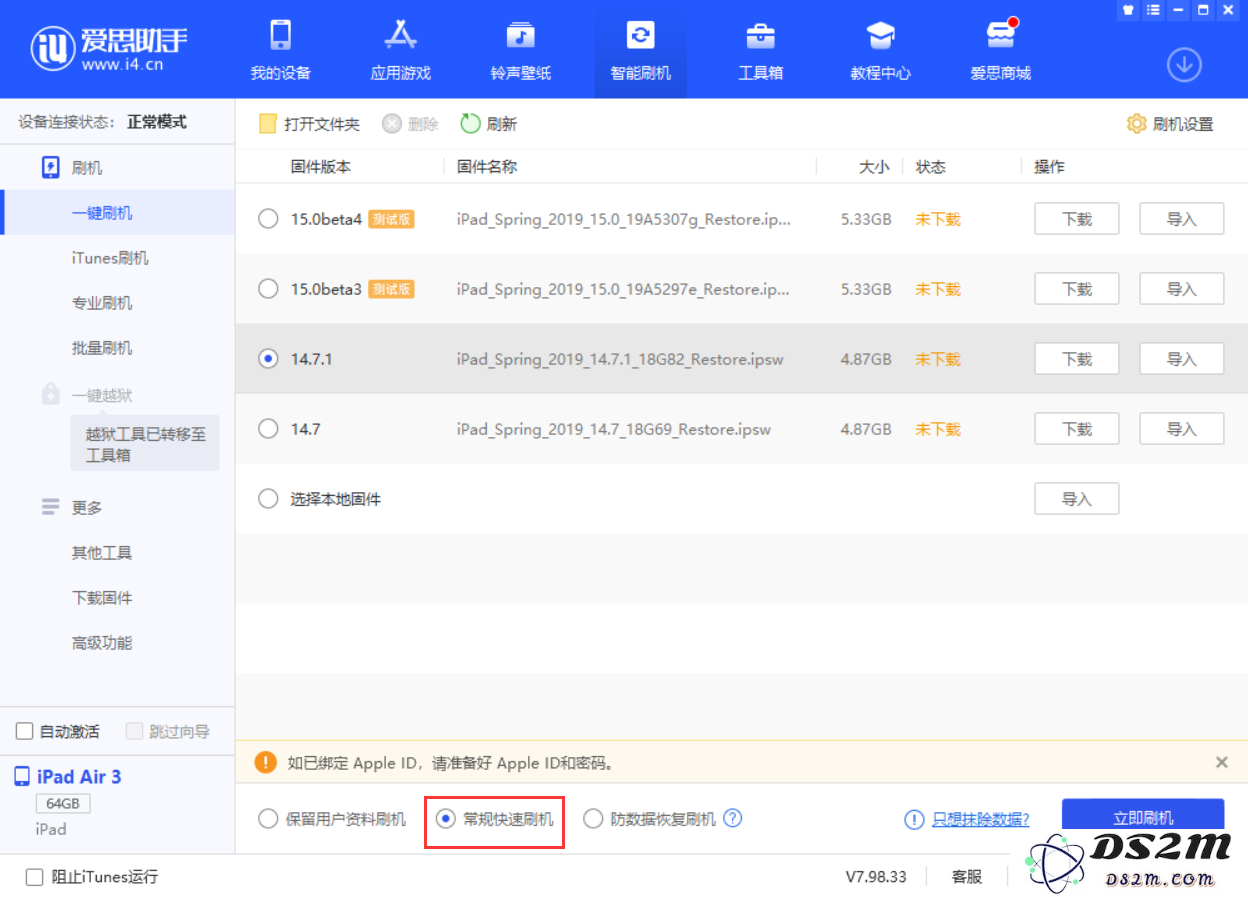Click 下载 for 15.0beta3 firmware
The image size is (1248, 897).
pyautogui.click(x=1076, y=289)
